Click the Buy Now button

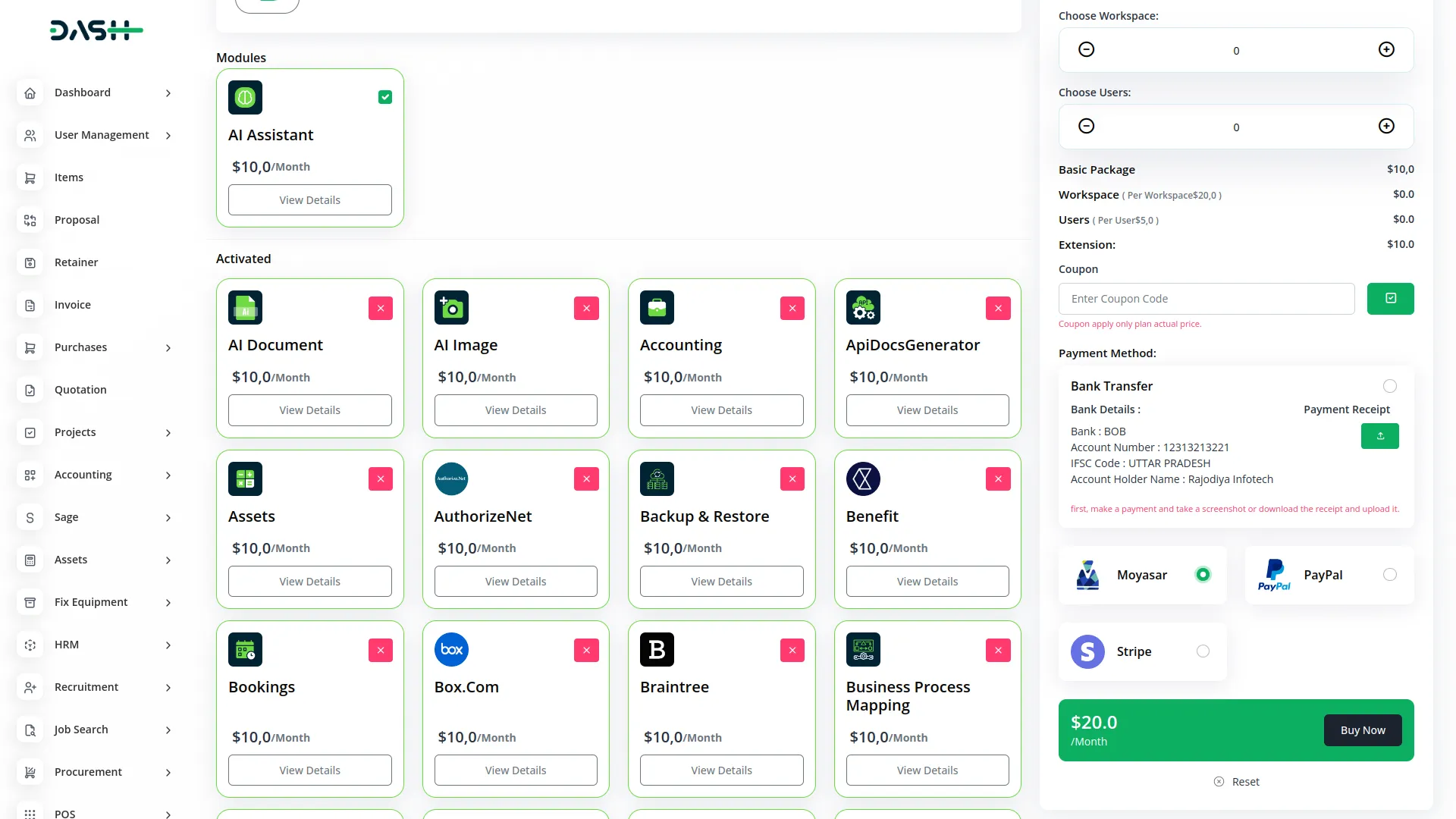1362,730
